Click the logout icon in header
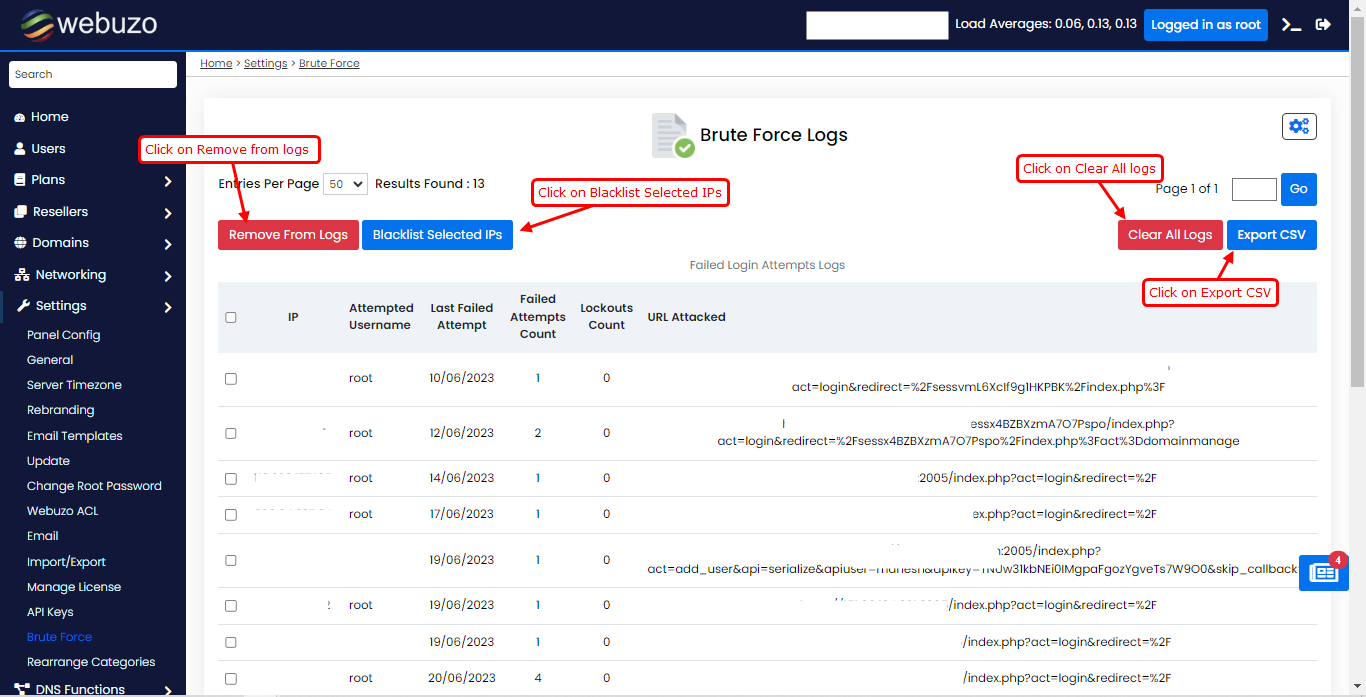 (1323, 25)
